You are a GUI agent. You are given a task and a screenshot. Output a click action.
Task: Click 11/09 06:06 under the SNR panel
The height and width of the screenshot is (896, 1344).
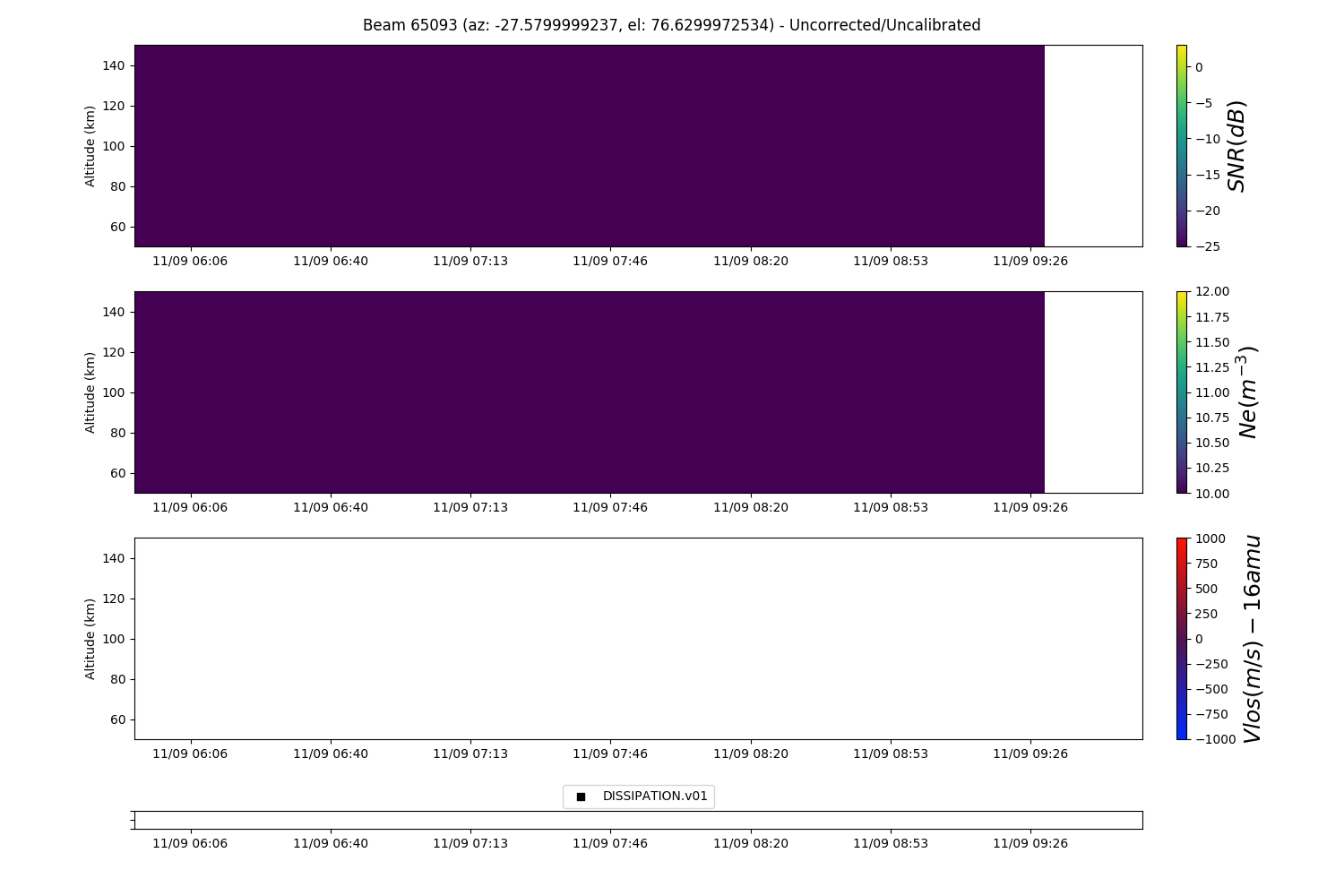pos(190,261)
